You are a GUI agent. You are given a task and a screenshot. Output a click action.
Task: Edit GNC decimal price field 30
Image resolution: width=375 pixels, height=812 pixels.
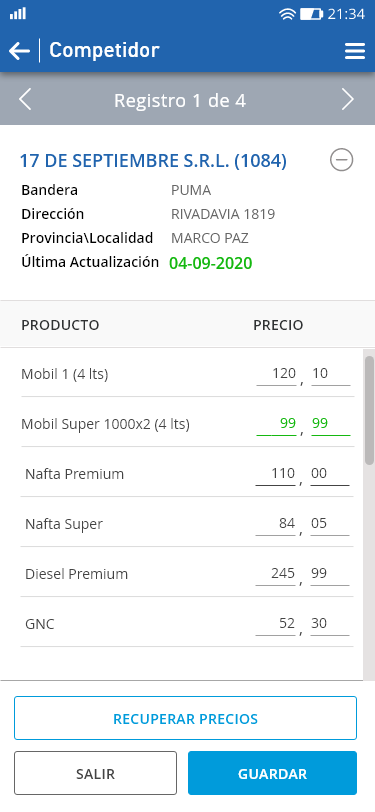(330, 624)
